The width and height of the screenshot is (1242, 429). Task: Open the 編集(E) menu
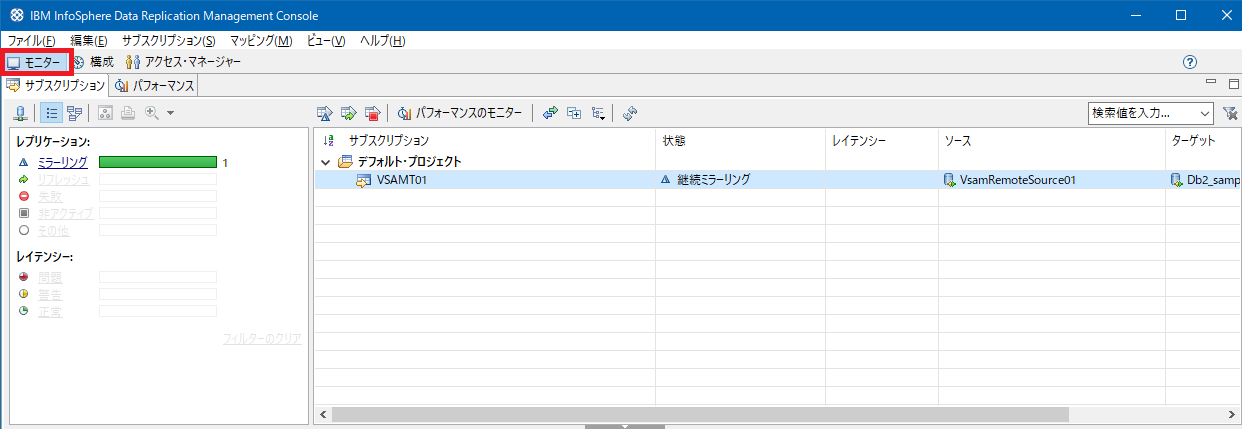[x=89, y=40]
